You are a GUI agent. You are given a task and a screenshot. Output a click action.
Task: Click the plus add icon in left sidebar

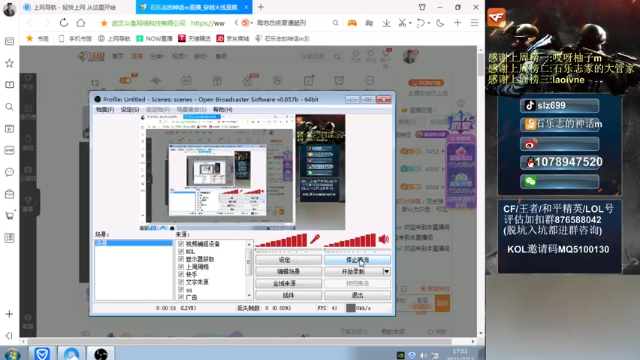click(9, 314)
